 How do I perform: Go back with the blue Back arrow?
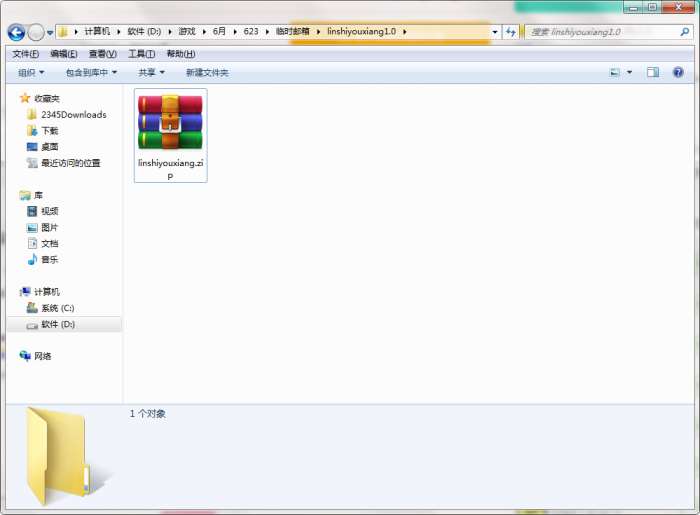point(17,32)
